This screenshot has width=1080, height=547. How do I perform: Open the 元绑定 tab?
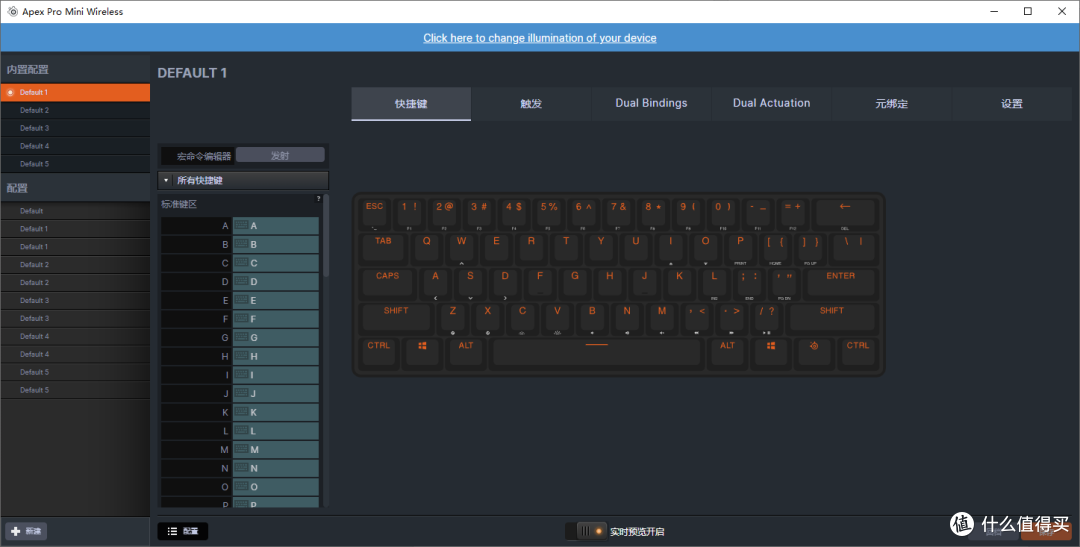click(x=891, y=104)
